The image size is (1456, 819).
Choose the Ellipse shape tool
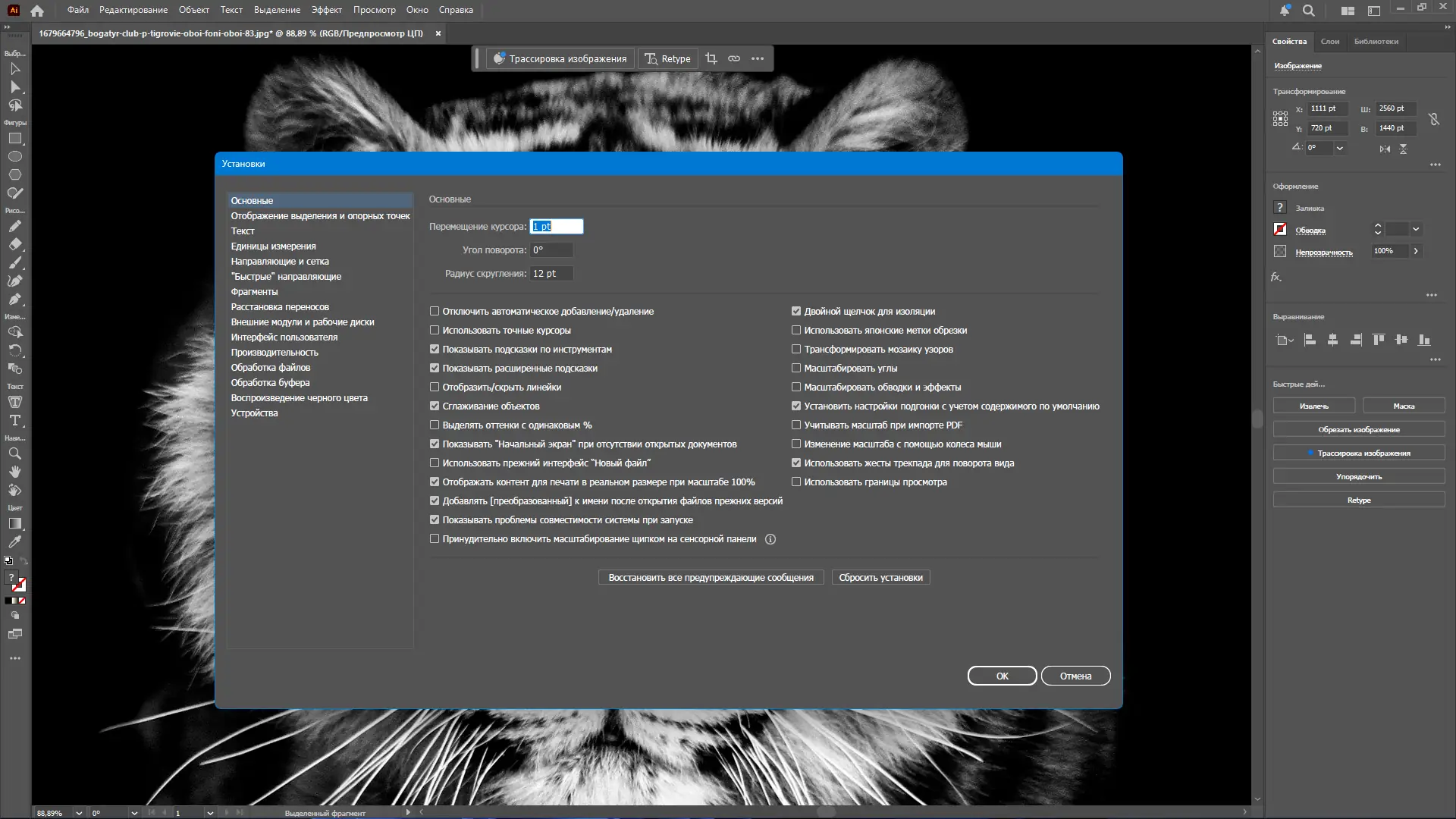(14, 156)
